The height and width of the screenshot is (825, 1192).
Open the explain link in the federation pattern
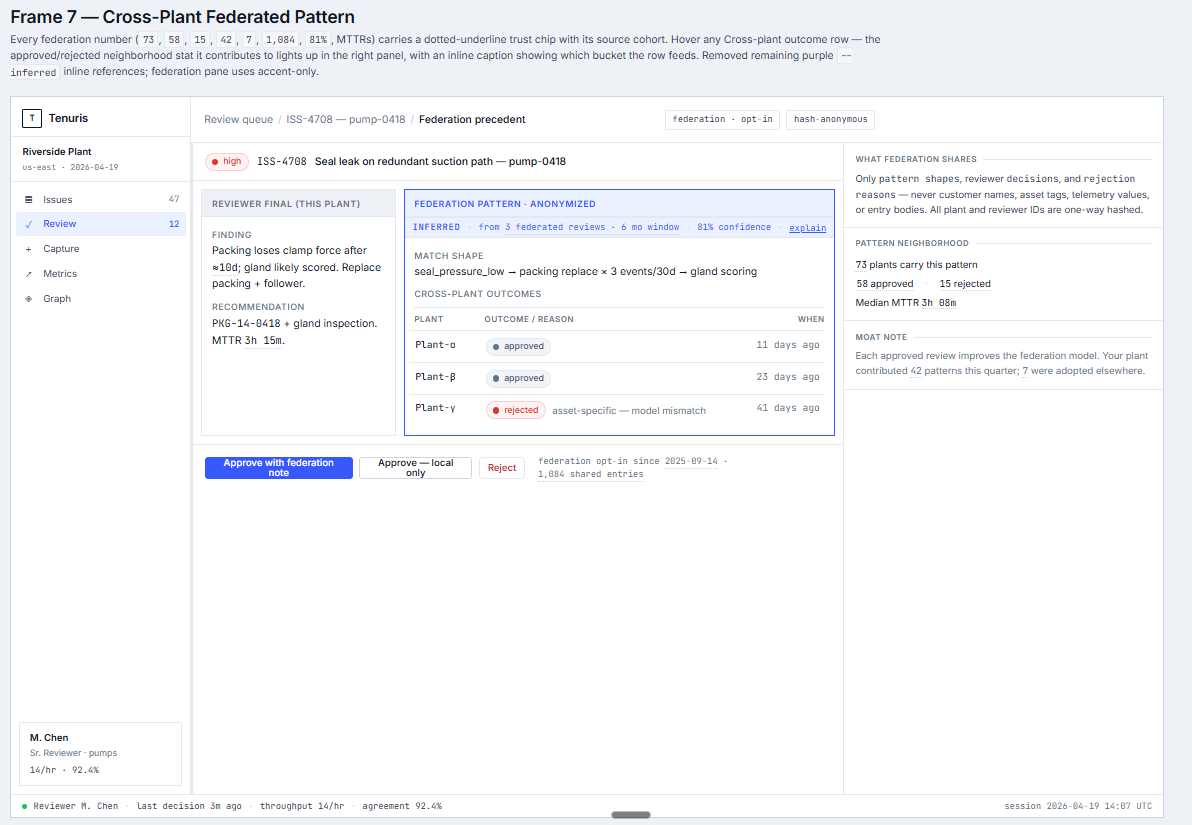pos(807,227)
